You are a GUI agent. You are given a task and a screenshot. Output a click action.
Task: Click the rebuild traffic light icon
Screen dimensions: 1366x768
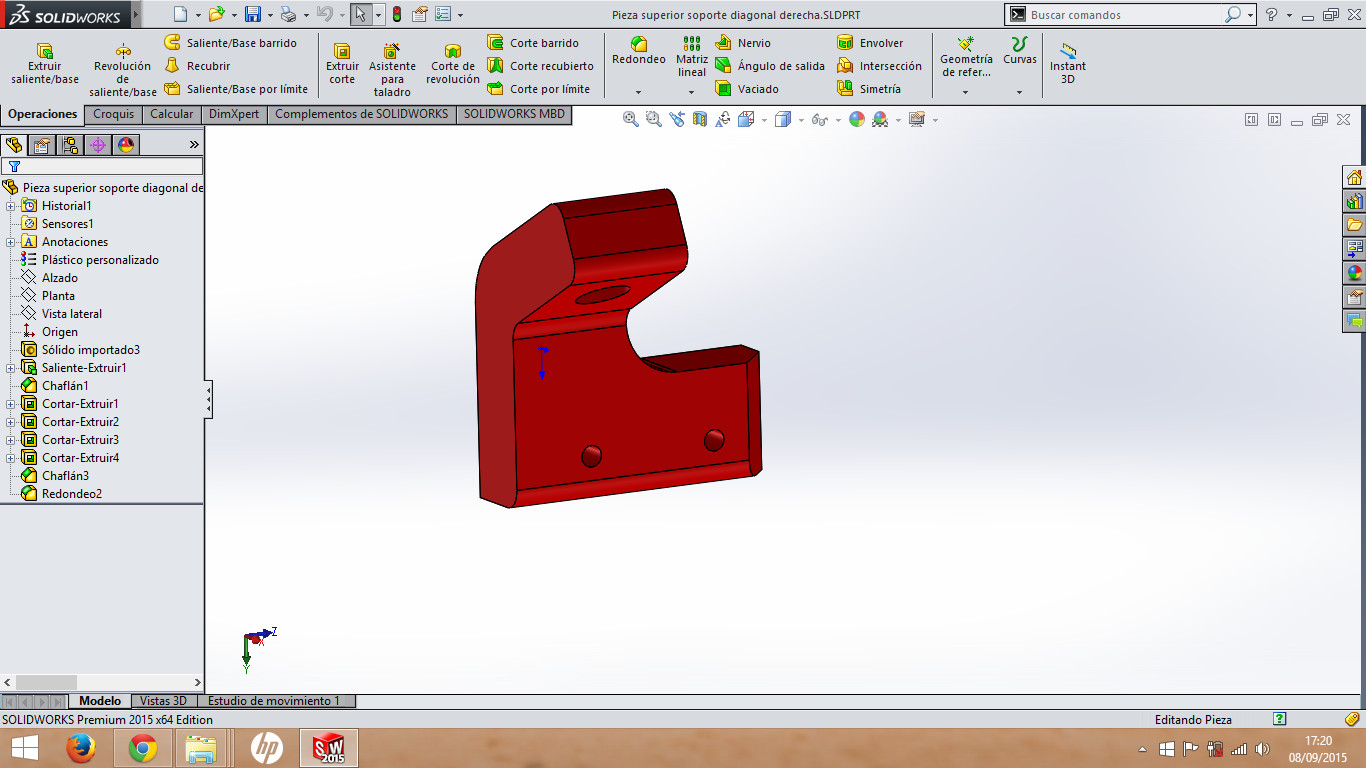pyautogui.click(x=397, y=14)
